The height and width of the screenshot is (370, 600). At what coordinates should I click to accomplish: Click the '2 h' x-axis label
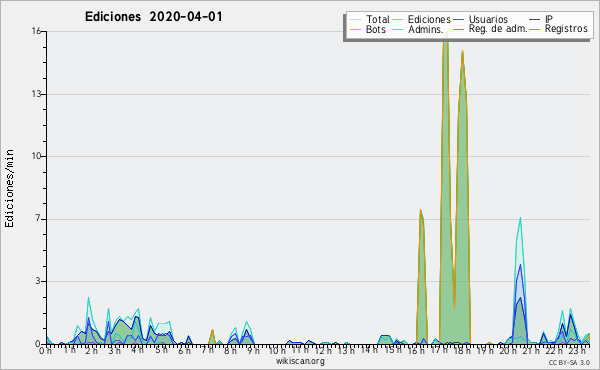91,350
